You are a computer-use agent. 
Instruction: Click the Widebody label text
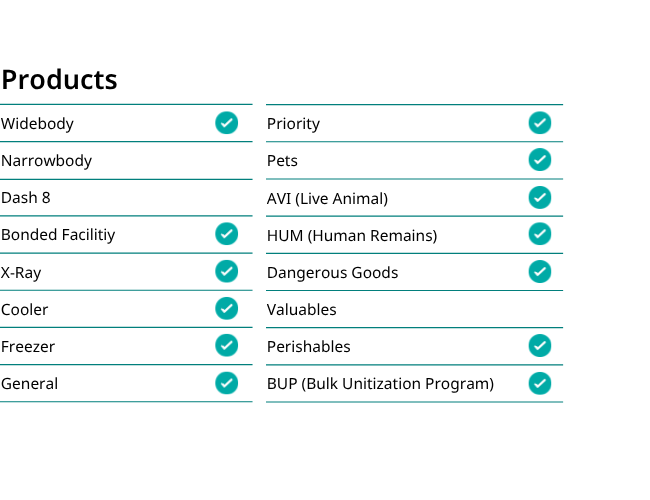pyautogui.click(x=37, y=124)
